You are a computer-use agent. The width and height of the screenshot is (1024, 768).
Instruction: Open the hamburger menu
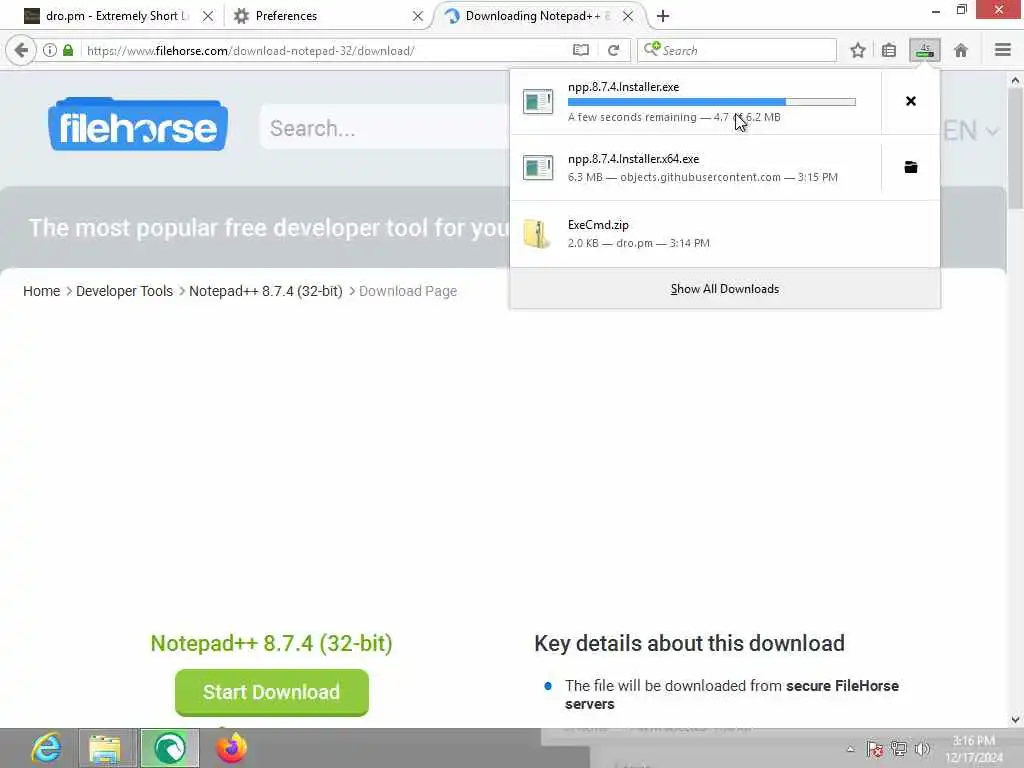click(x=1002, y=50)
